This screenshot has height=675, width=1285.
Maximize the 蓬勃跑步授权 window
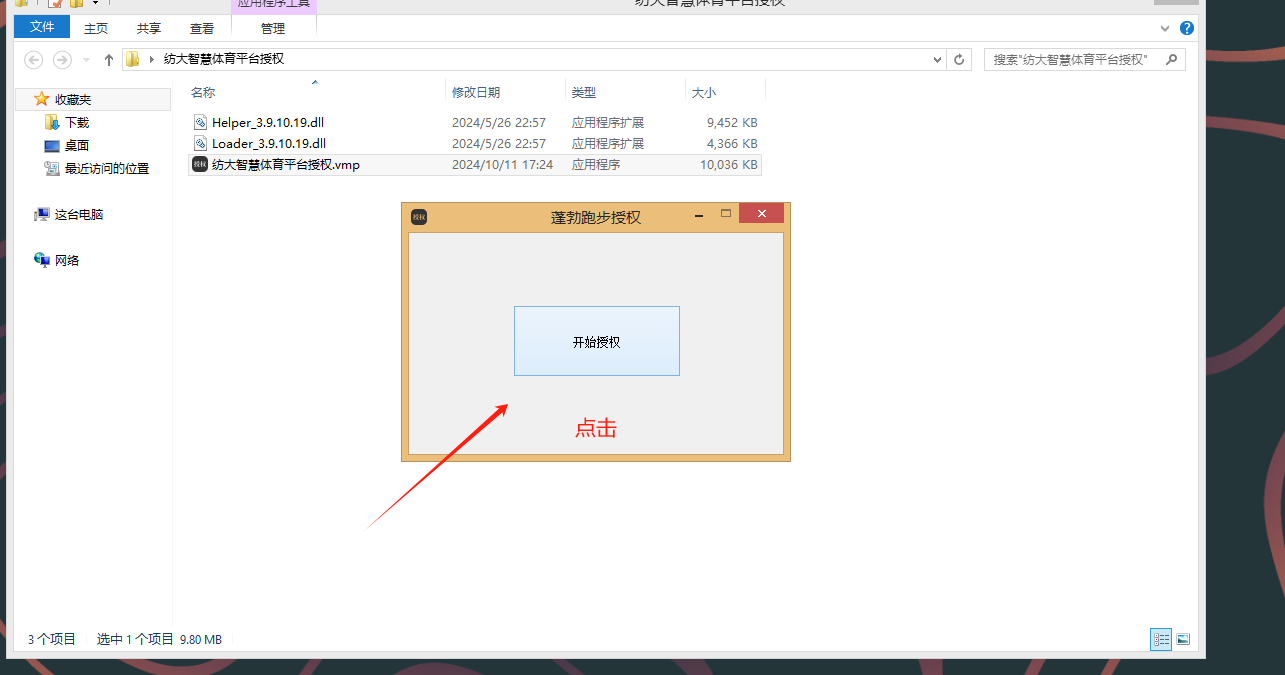coord(726,213)
